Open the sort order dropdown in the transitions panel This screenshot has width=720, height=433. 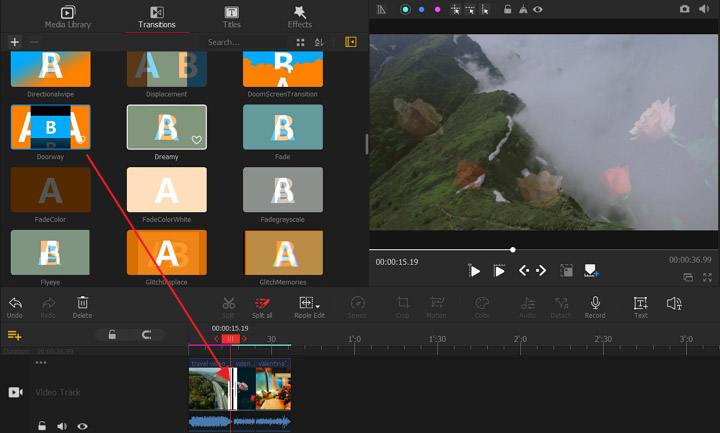319,42
